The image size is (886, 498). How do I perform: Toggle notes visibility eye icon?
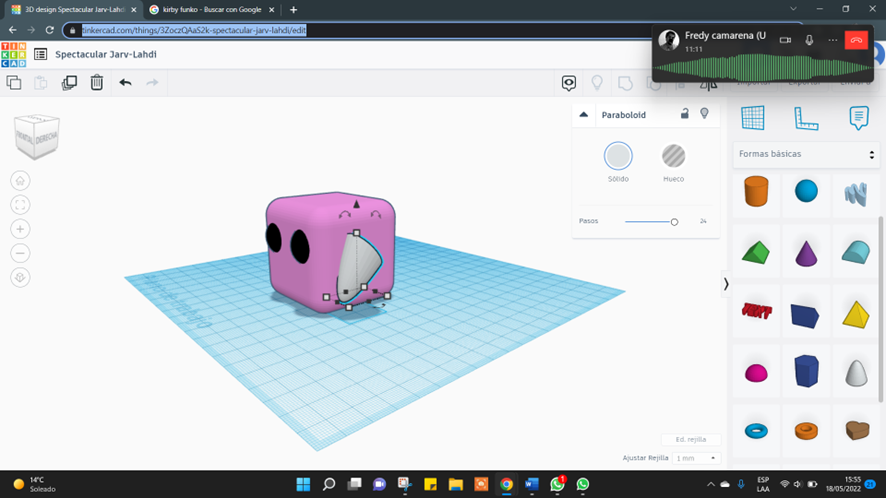[569, 83]
